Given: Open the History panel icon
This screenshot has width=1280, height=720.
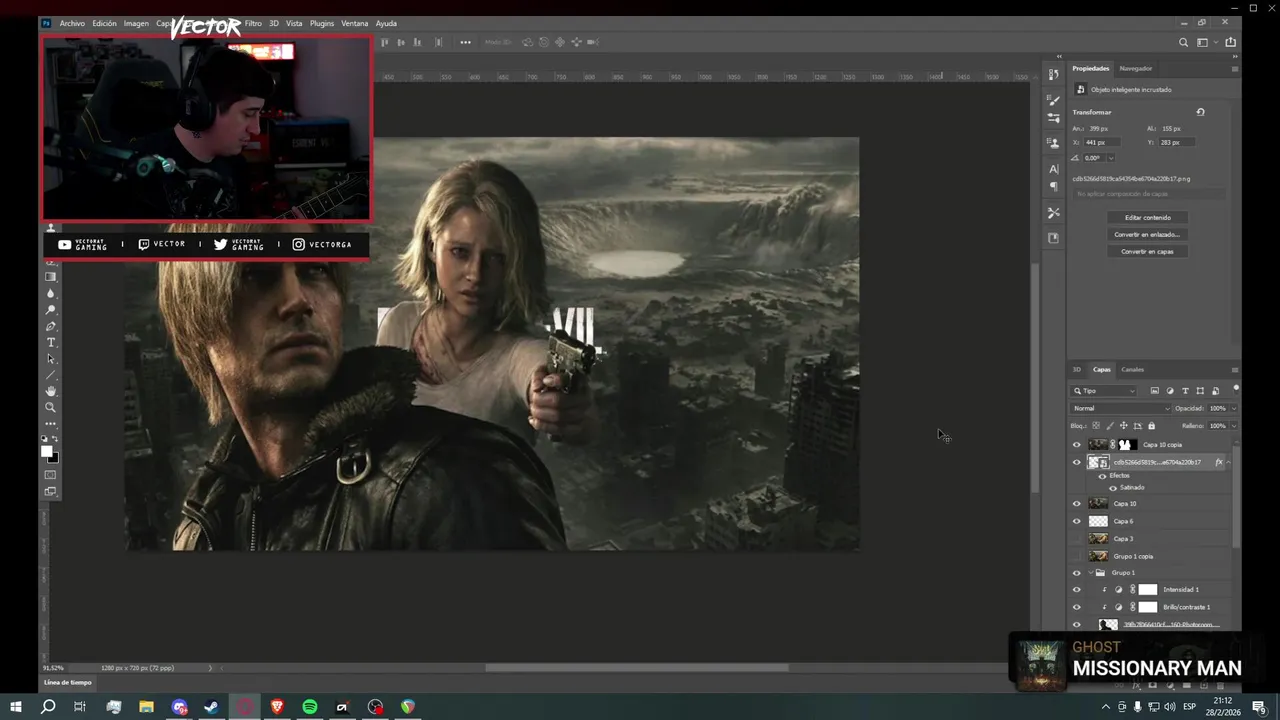Looking at the screenshot, I should 1053,75.
